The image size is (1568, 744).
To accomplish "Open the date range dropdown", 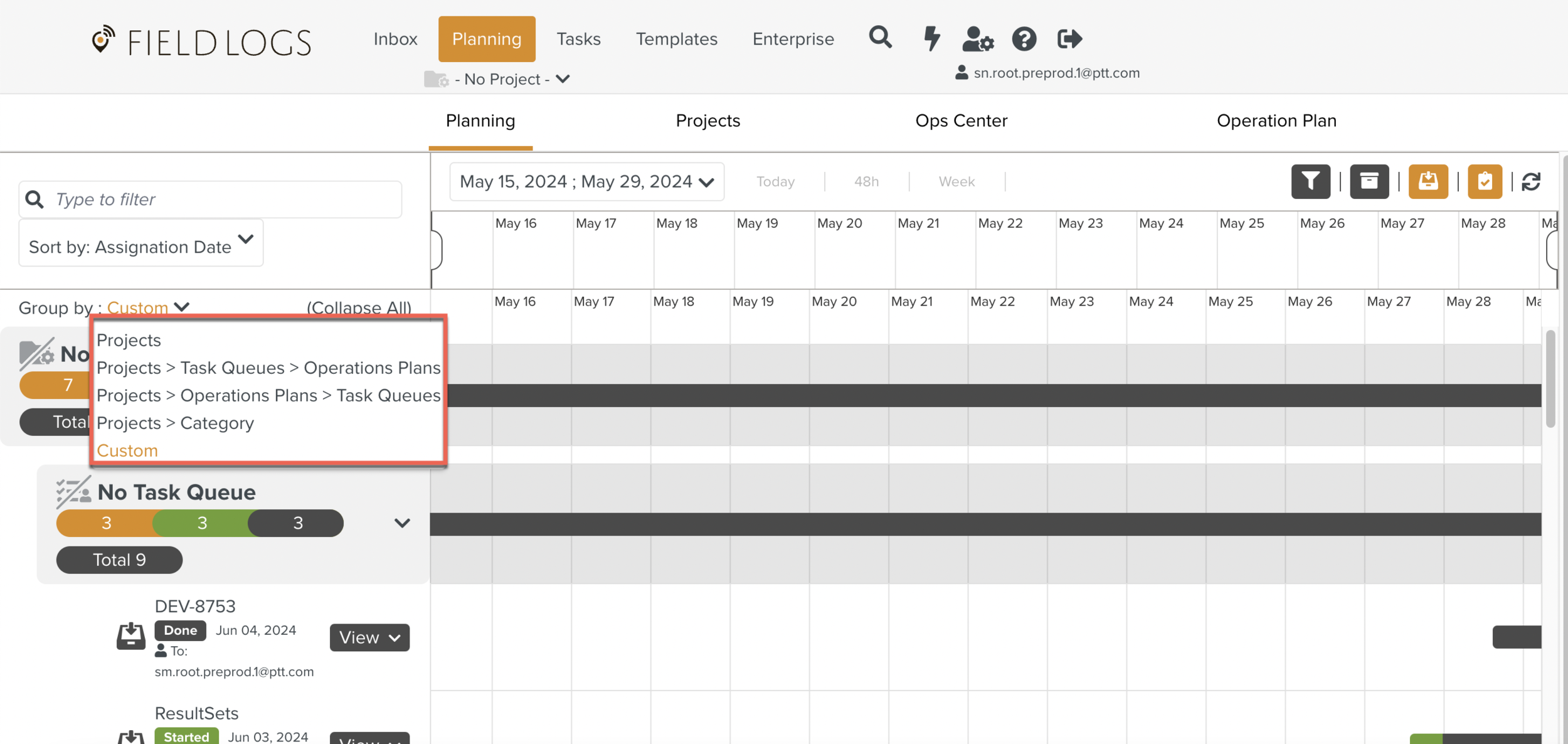I will coord(586,181).
